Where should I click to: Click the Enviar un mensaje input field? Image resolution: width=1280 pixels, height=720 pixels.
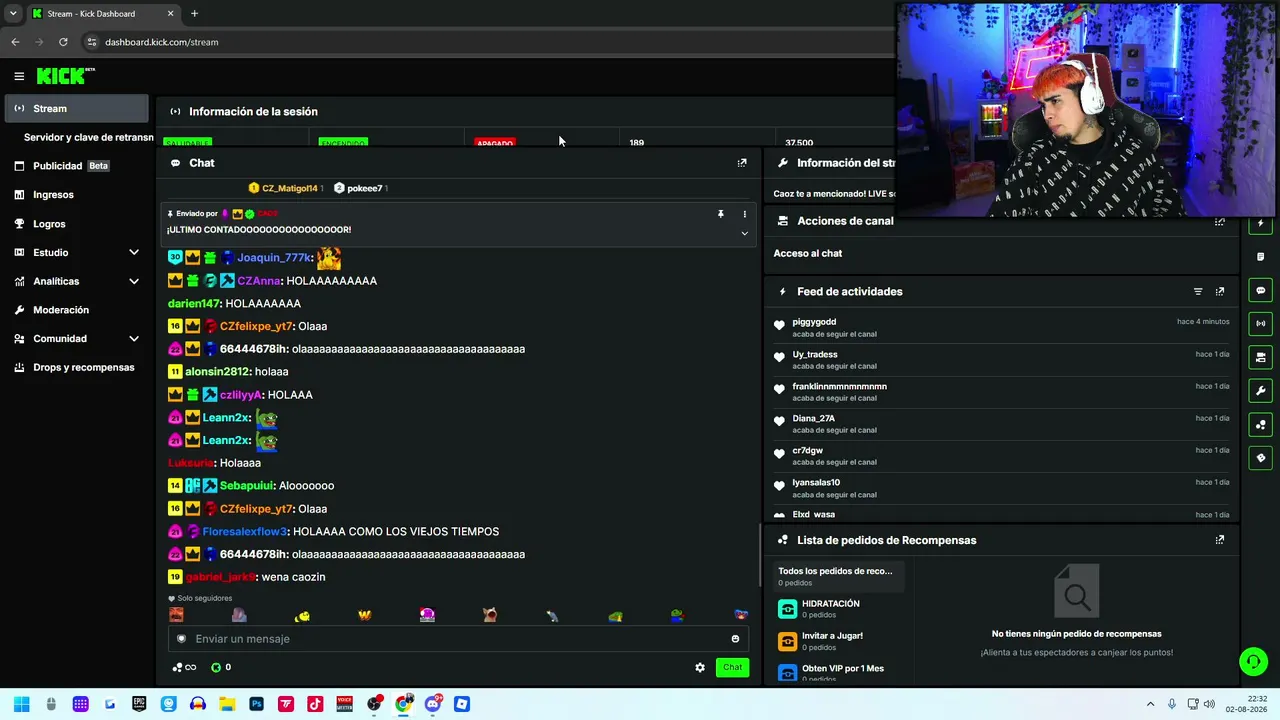(x=459, y=639)
